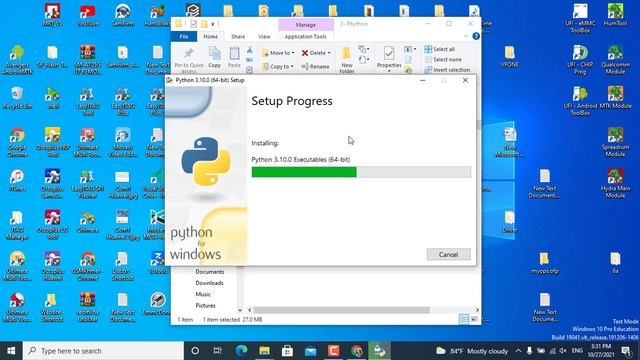Image resolution: width=640 pixels, height=360 pixels.
Task: Switch to Home tab in Explorer ribbon
Action: click(211, 36)
